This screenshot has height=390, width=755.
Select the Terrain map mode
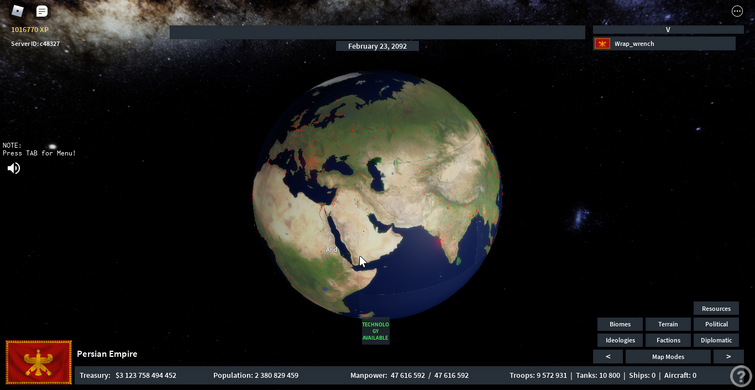(x=668, y=325)
